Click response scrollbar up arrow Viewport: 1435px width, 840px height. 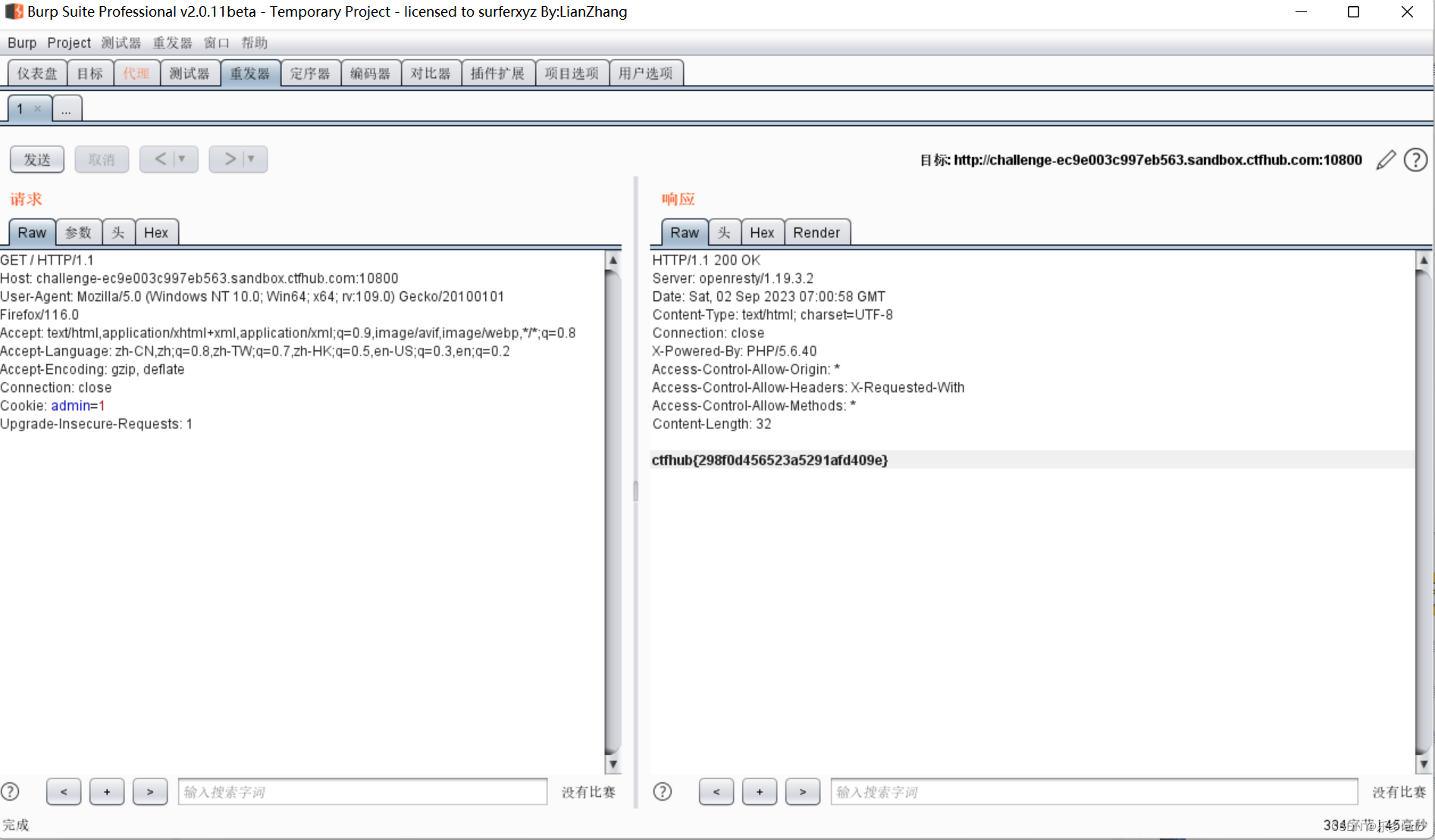[x=1424, y=260]
